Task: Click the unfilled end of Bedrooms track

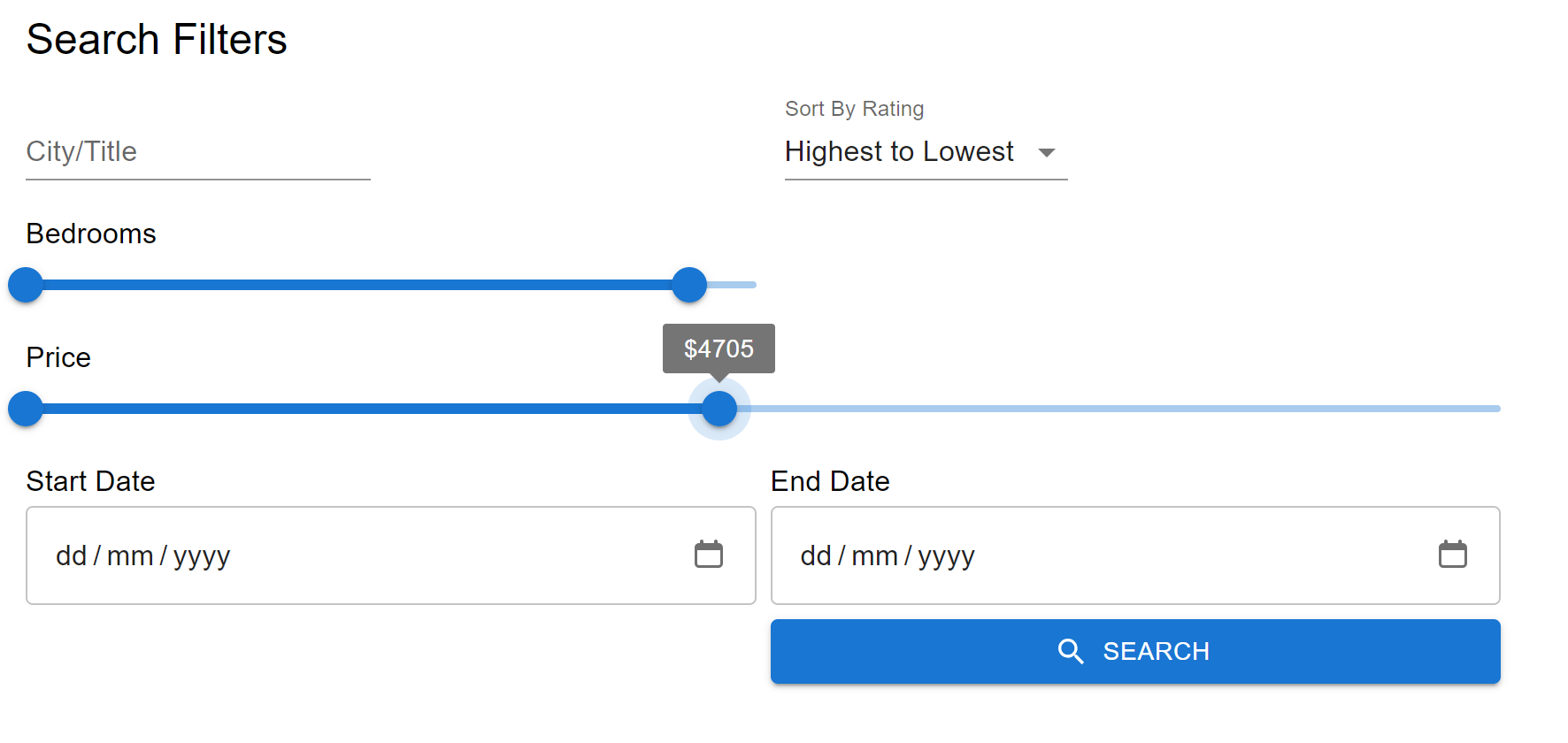Action: 734,285
